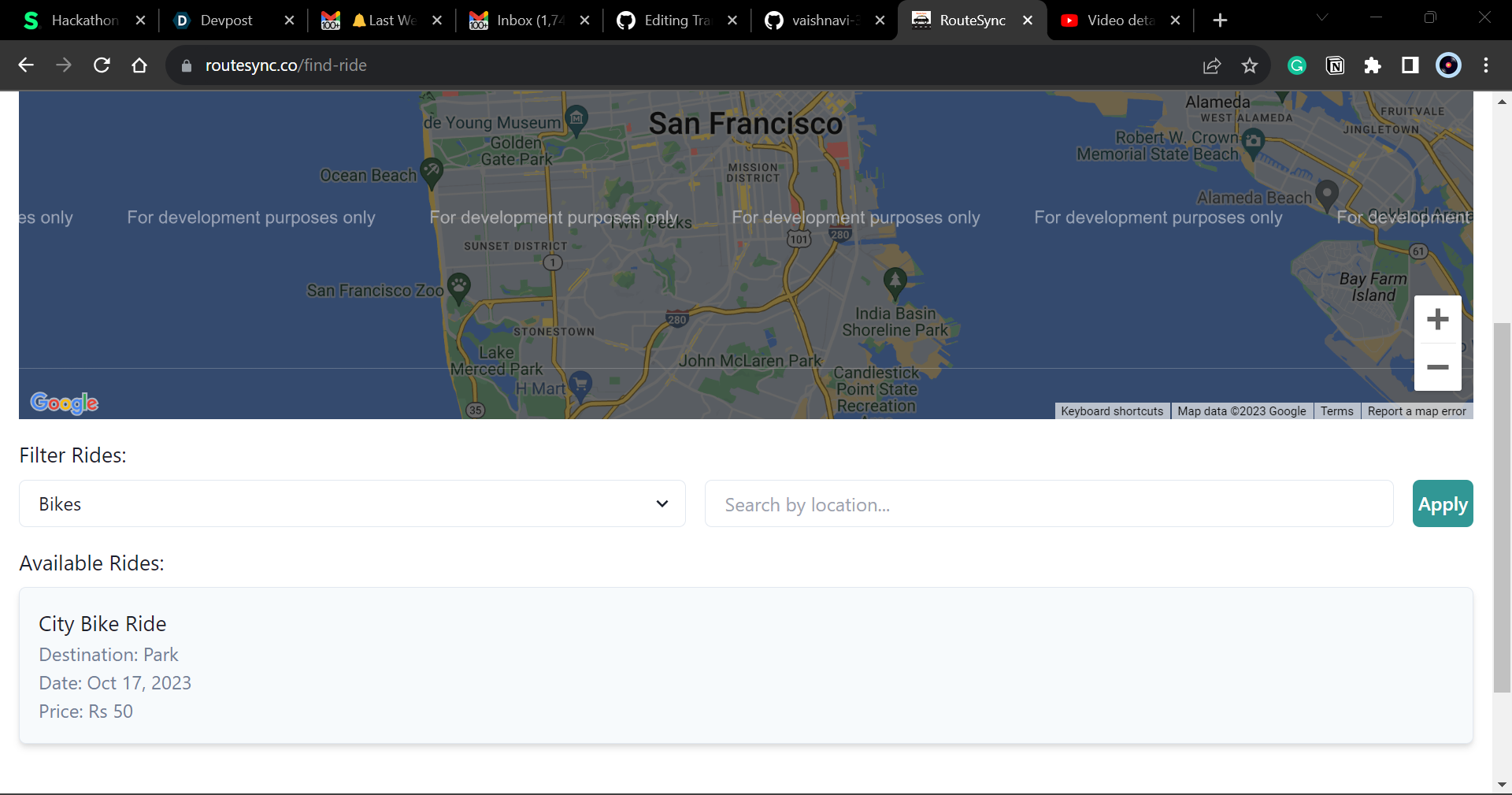Click the H Mart shopping marker
This screenshot has width=1512, height=795.
(x=581, y=385)
